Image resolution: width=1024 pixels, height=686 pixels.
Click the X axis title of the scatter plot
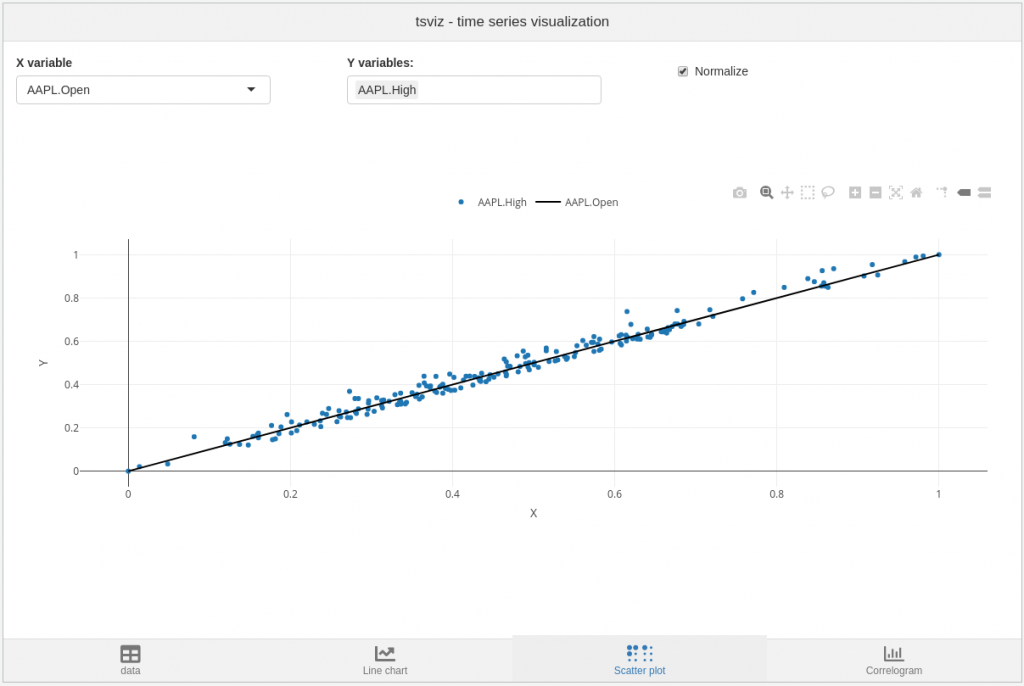tap(534, 514)
